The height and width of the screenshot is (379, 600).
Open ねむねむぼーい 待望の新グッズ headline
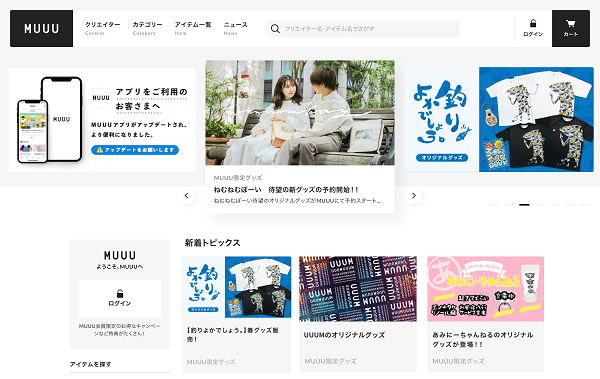[286, 190]
